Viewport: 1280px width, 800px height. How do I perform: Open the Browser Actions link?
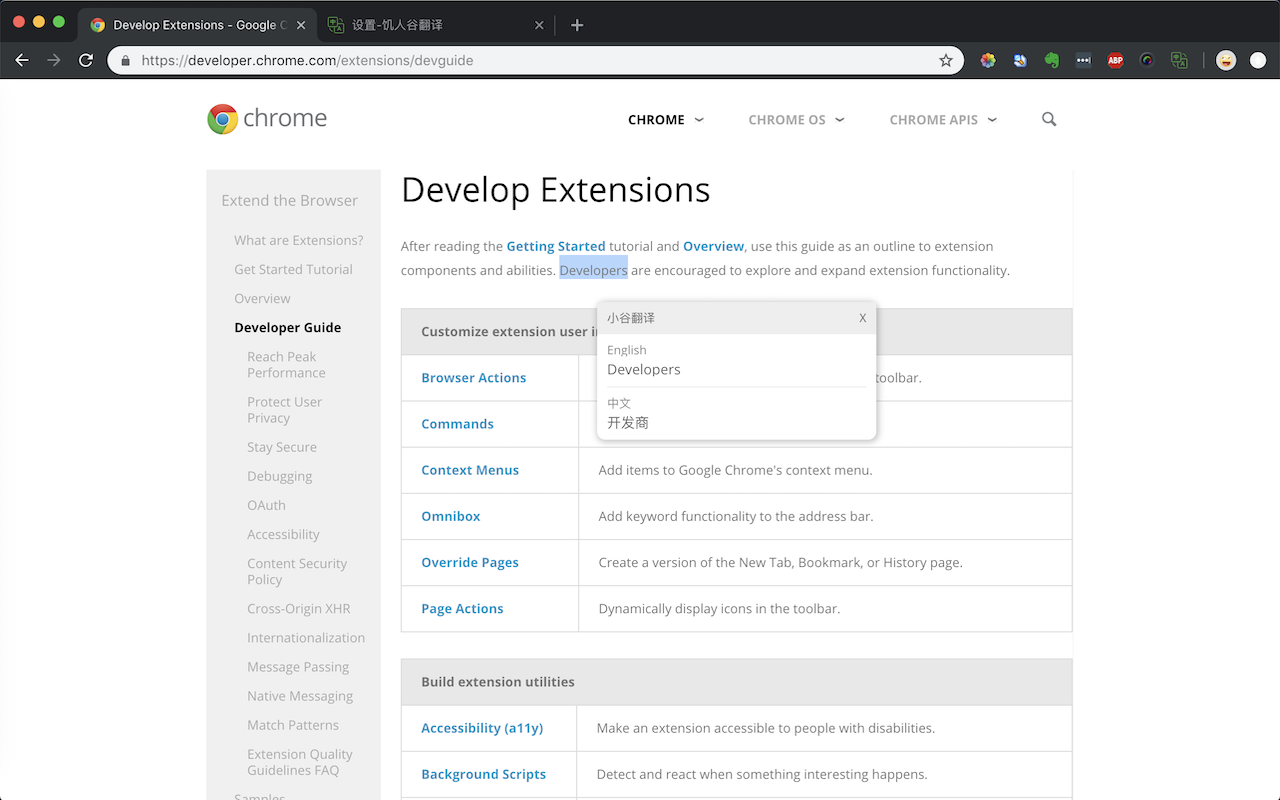473,378
